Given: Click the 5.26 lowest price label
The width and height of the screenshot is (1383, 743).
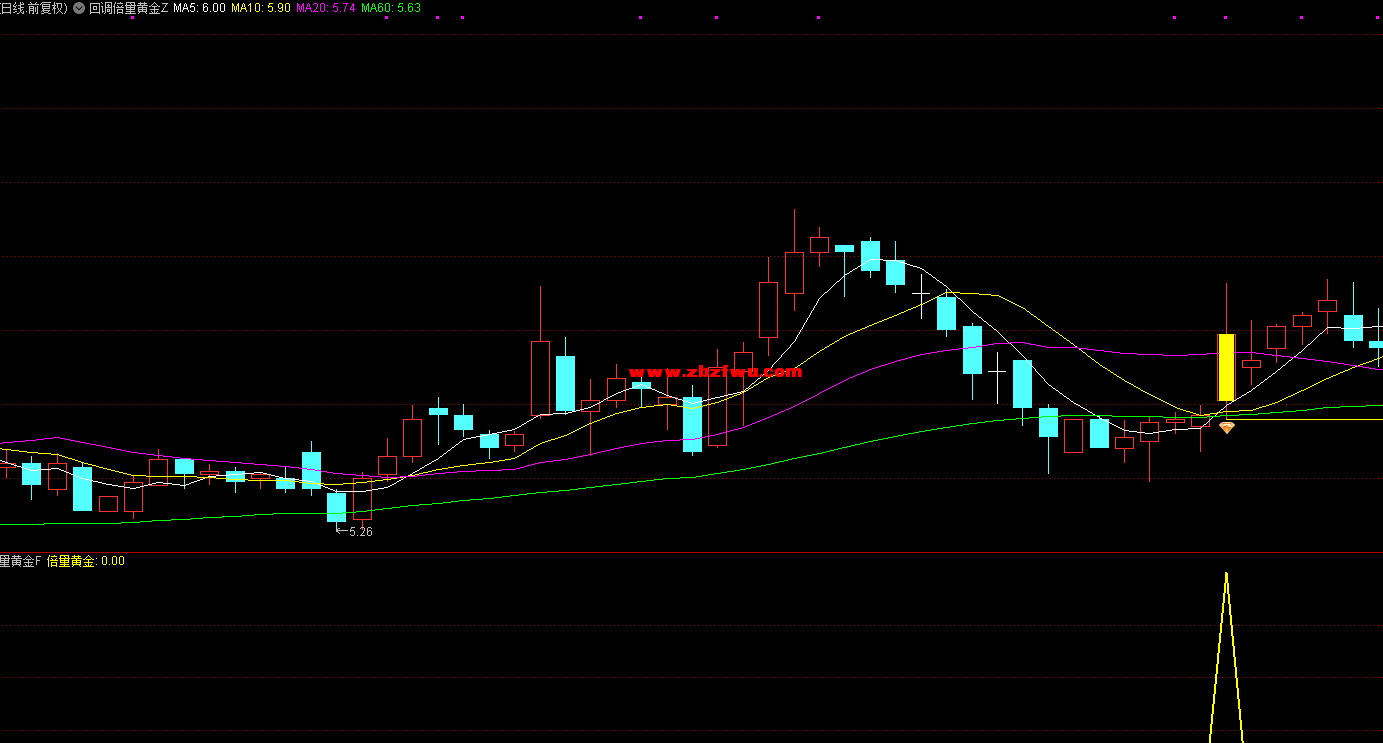Looking at the screenshot, I should coord(359,532).
